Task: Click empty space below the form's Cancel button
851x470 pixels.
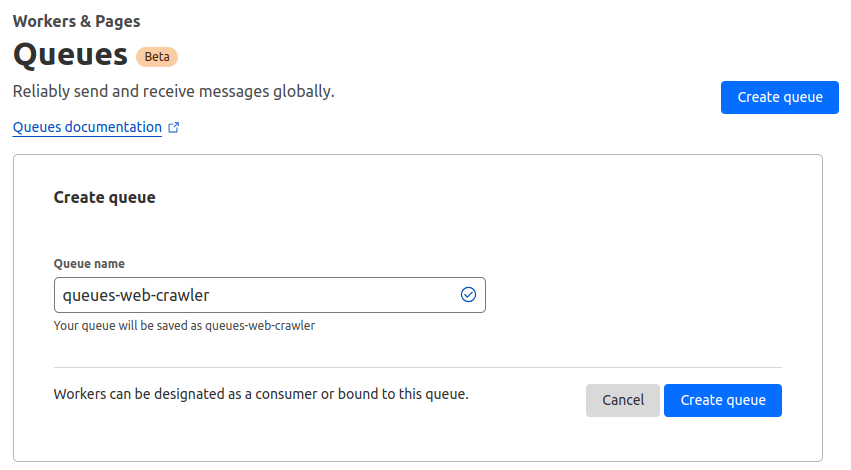Action: point(622,438)
